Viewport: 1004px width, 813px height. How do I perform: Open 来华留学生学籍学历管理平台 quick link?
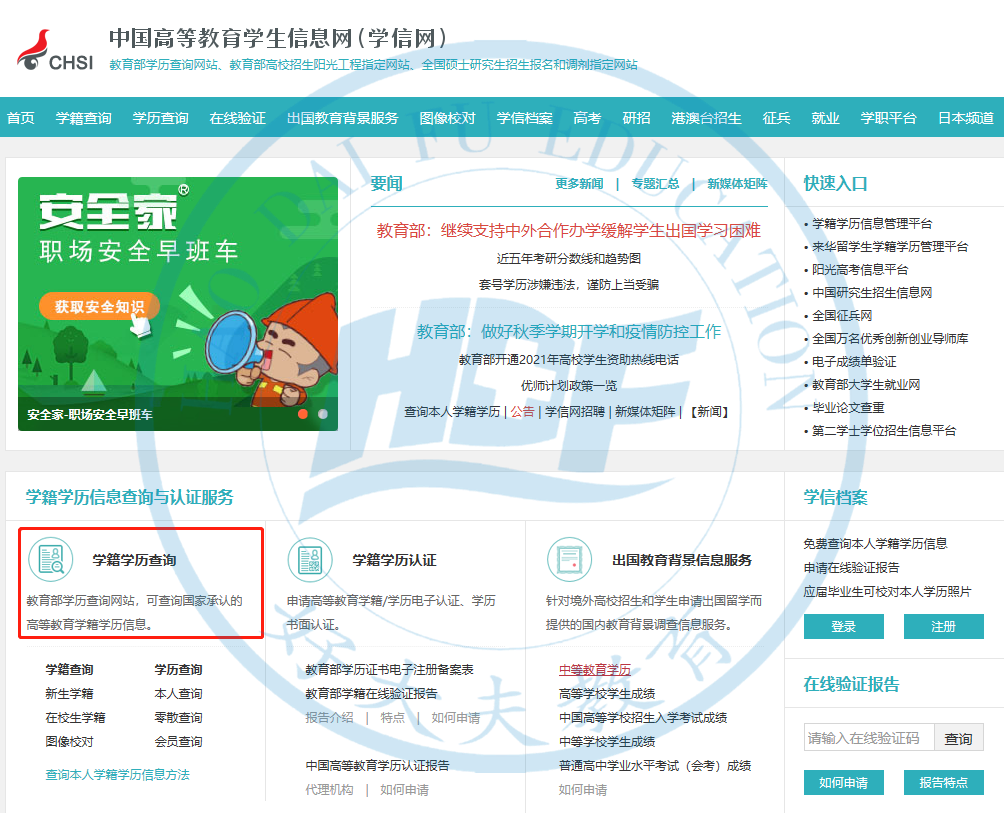click(890, 246)
